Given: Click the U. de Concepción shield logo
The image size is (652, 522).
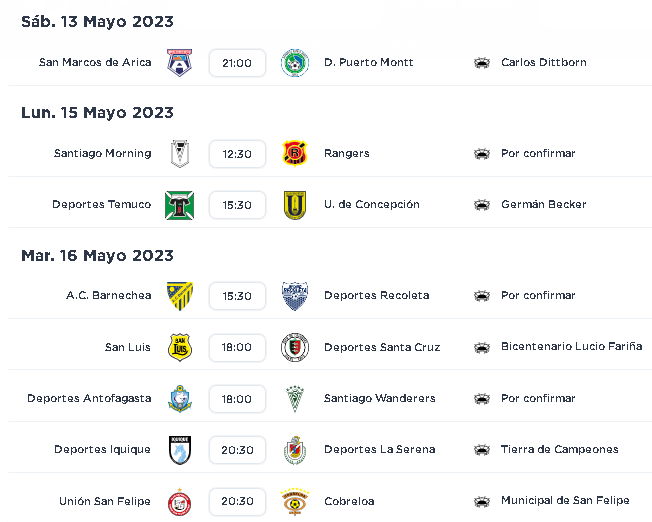Looking at the screenshot, I should coord(295,205).
